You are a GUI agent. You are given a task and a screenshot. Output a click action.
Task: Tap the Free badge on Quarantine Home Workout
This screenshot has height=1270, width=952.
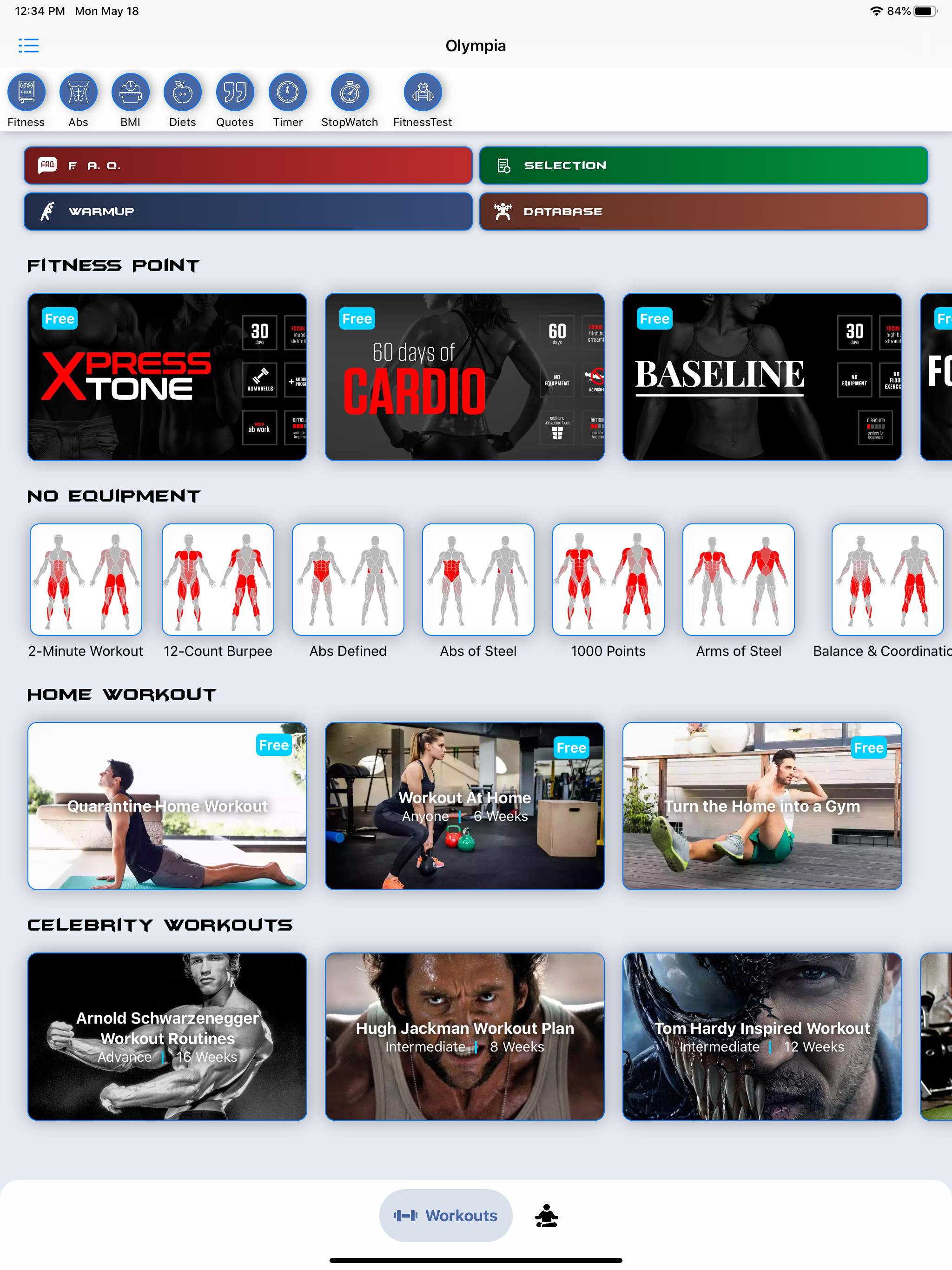(274, 745)
